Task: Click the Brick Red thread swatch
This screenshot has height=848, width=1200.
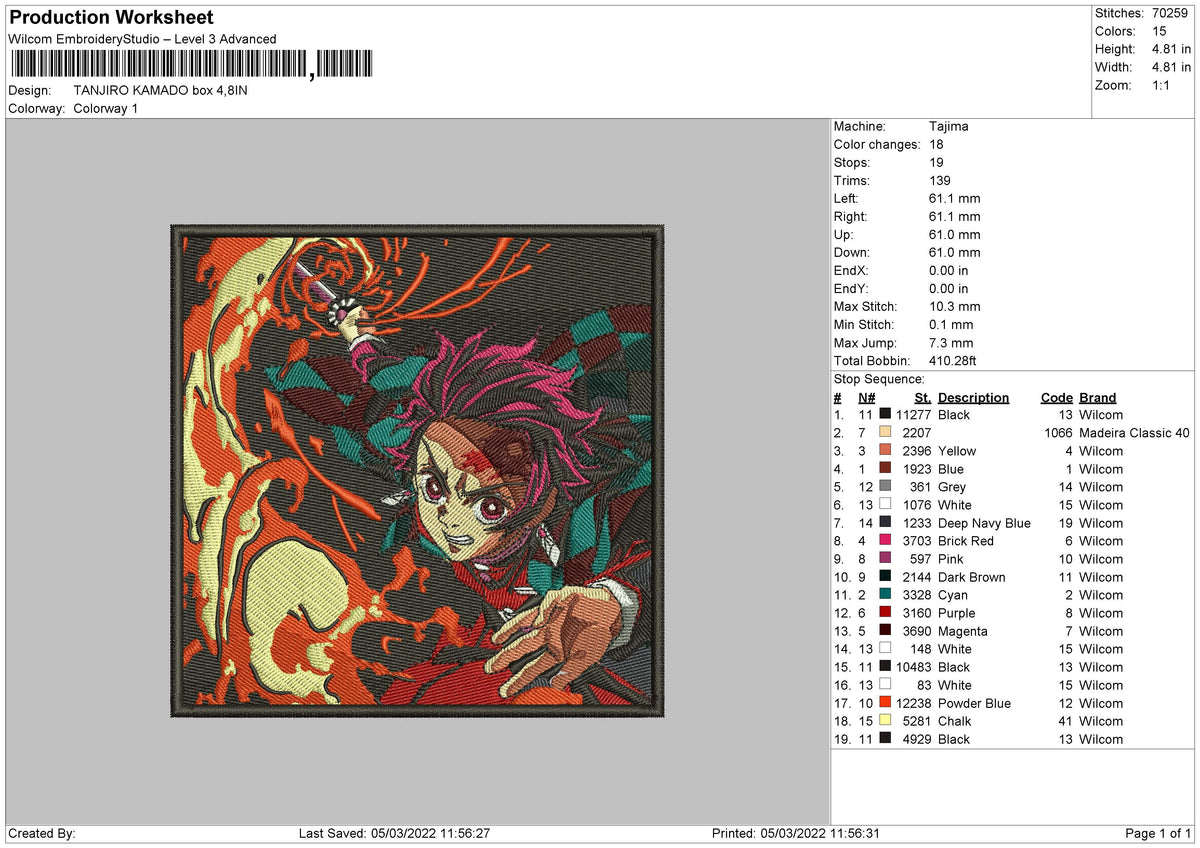Action: coord(885,541)
